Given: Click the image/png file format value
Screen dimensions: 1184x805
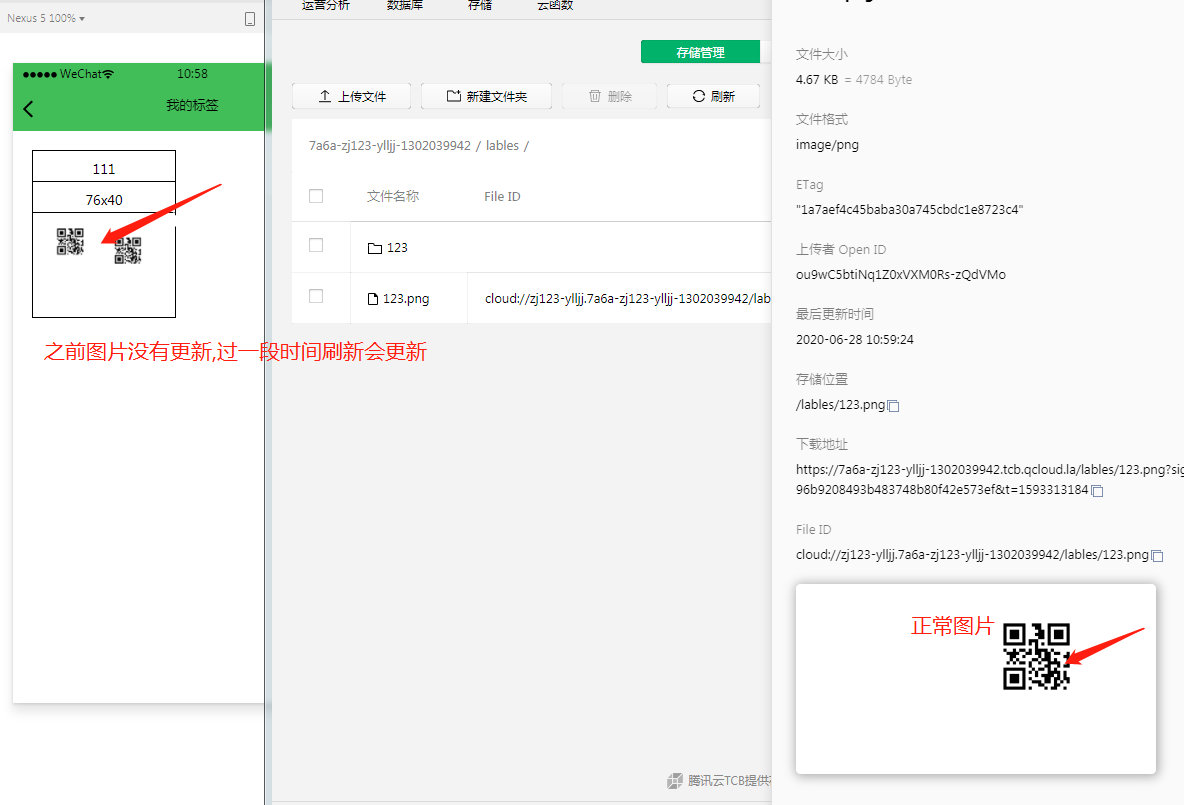Looking at the screenshot, I should coord(827,144).
